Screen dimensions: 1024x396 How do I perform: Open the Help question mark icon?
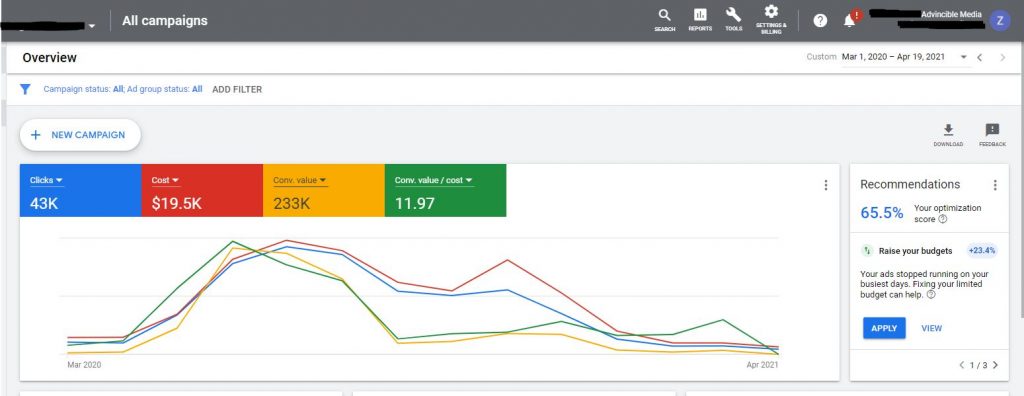pyautogui.click(x=820, y=21)
